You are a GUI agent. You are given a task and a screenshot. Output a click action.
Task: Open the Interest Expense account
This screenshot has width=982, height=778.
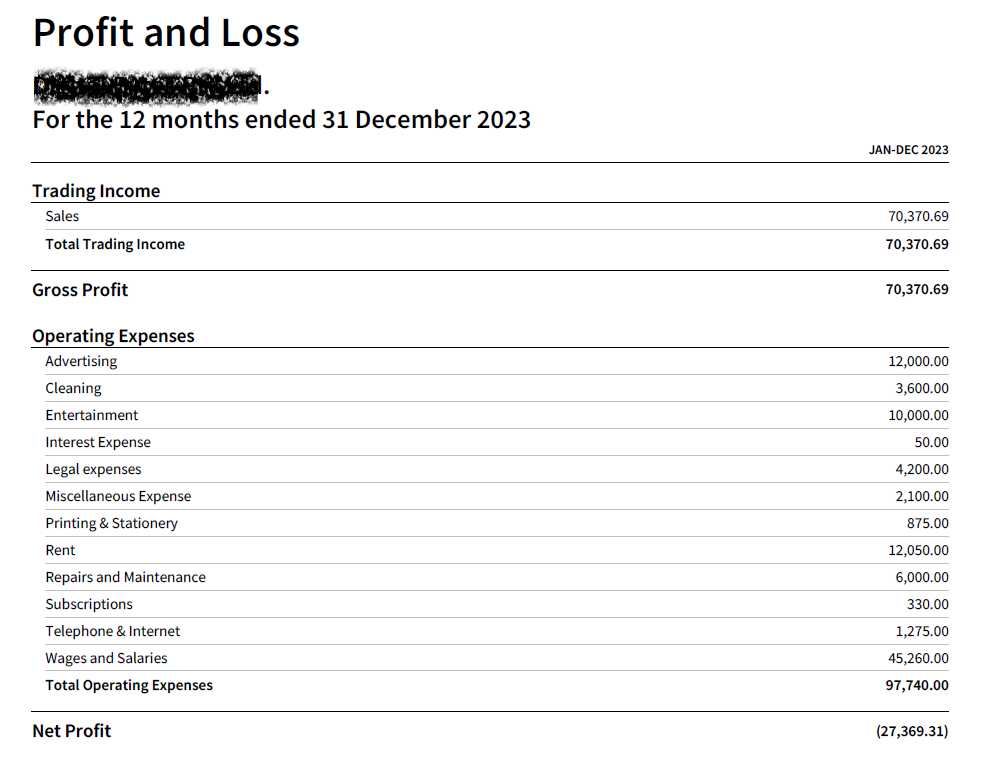98,442
